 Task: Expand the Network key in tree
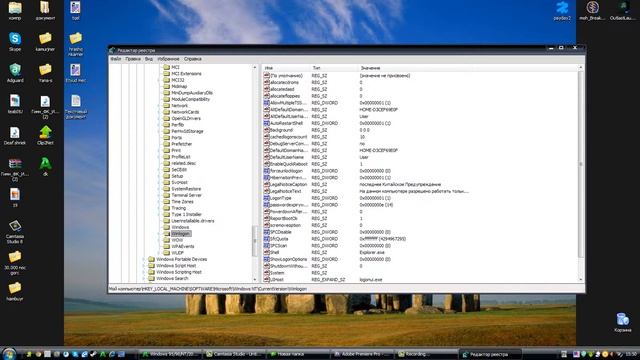pyautogui.click(x=159, y=106)
